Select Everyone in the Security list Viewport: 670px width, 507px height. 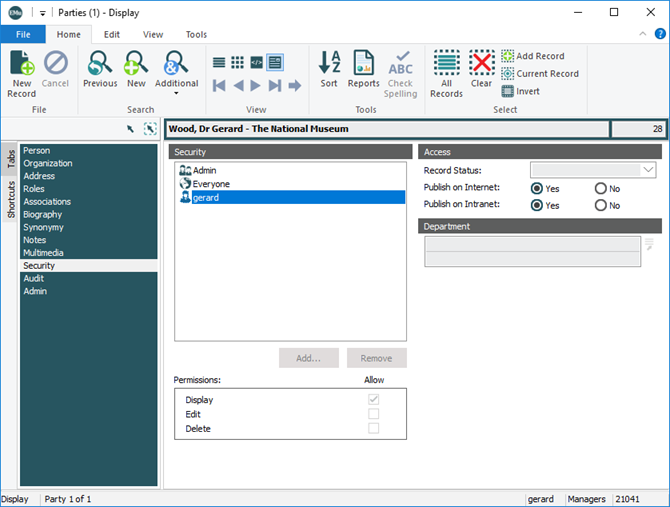tap(211, 184)
